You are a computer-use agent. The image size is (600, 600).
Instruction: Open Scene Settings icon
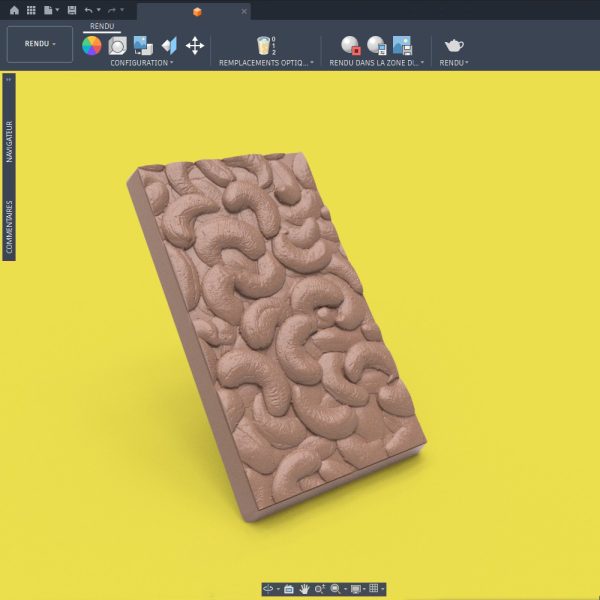pos(117,46)
